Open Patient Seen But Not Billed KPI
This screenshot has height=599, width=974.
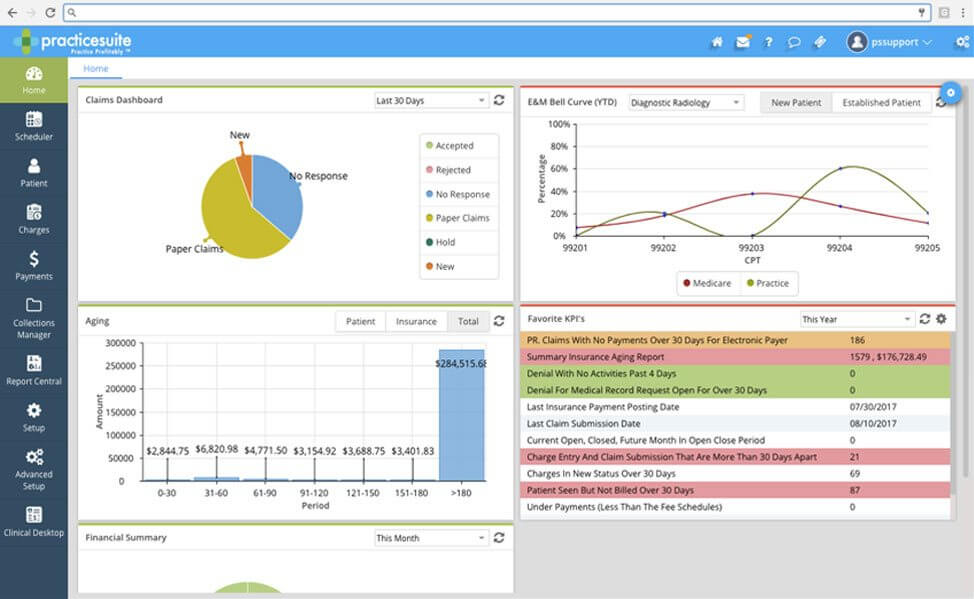[x=735, y=490]
